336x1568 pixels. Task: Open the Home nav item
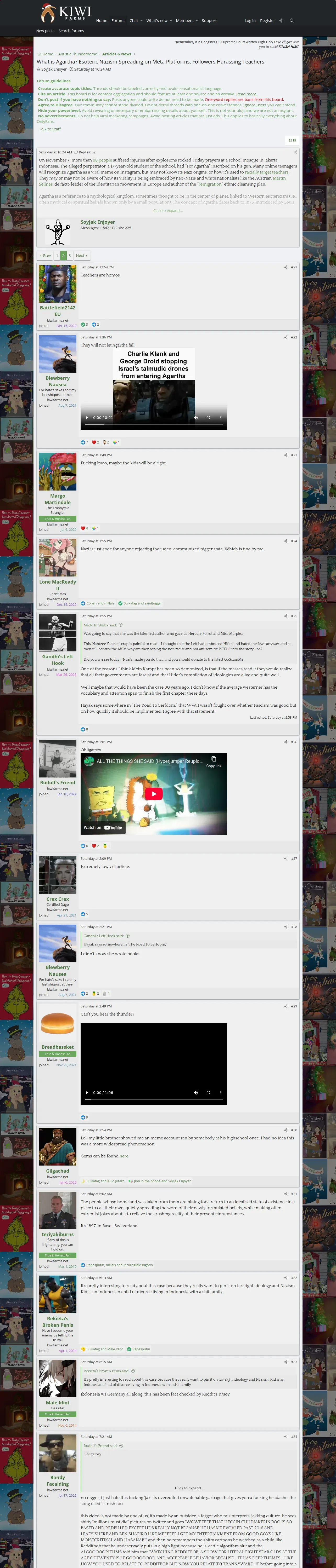[x=102, y=21]
